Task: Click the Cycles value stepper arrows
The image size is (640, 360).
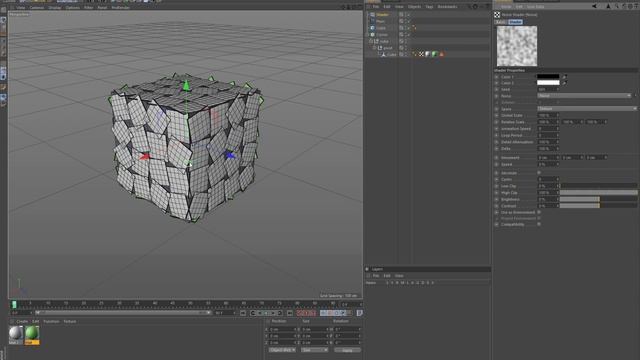Action: [x=558, y=179]
